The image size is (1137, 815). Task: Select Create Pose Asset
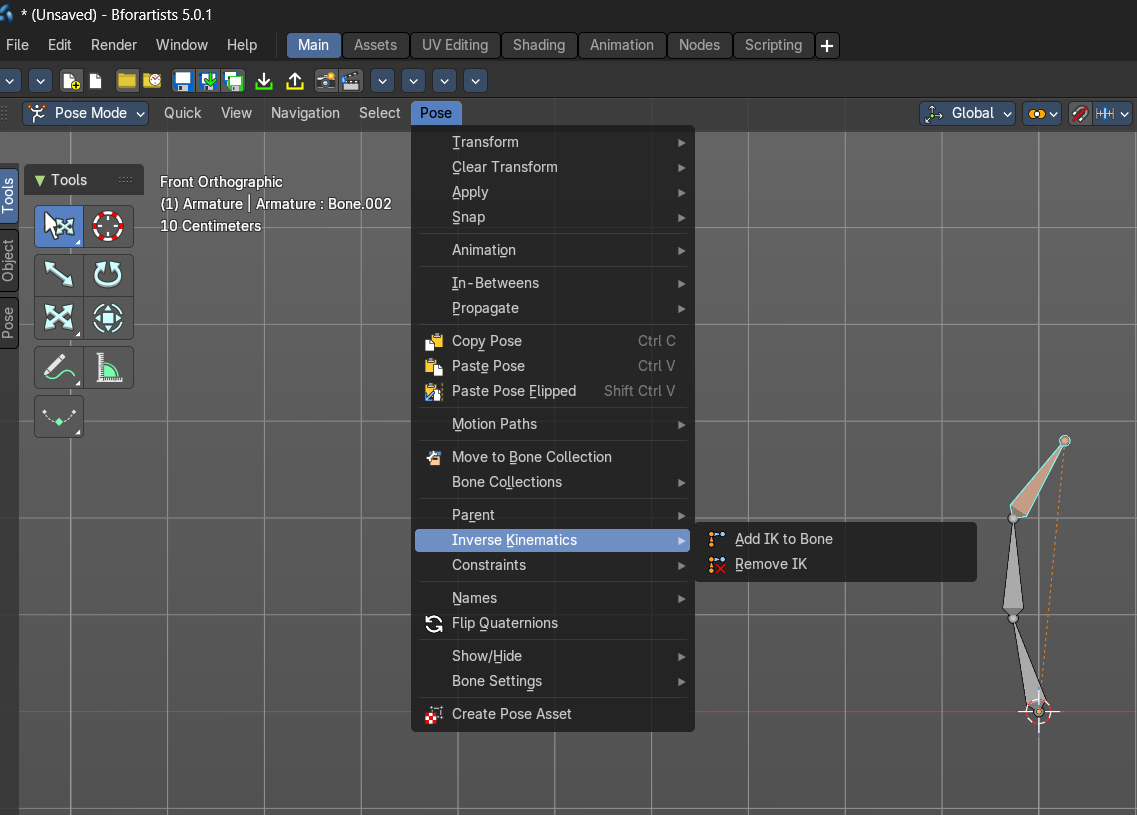pyautogui.click(x=553, y=714)
